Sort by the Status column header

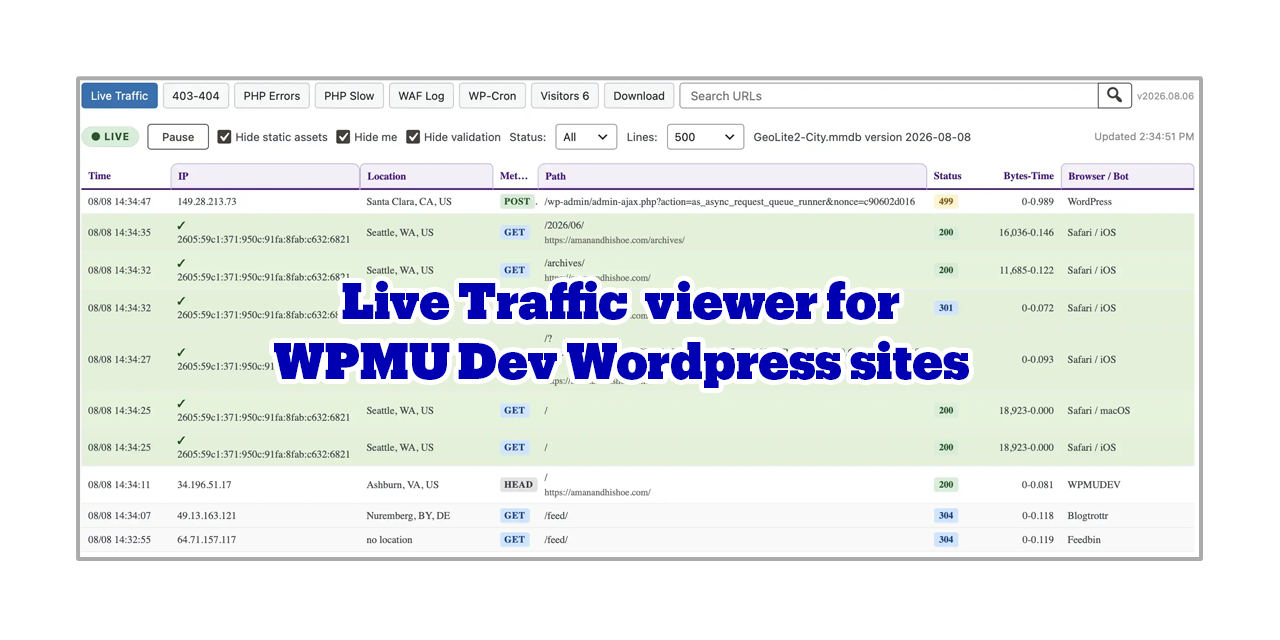(x=947, y=176)
